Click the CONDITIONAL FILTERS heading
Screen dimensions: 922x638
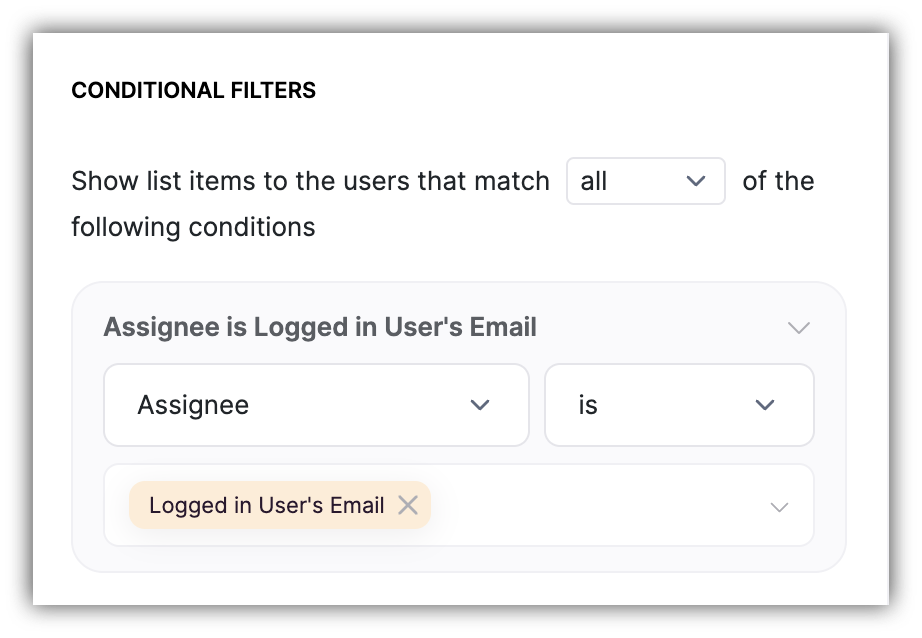coord(193,89)
